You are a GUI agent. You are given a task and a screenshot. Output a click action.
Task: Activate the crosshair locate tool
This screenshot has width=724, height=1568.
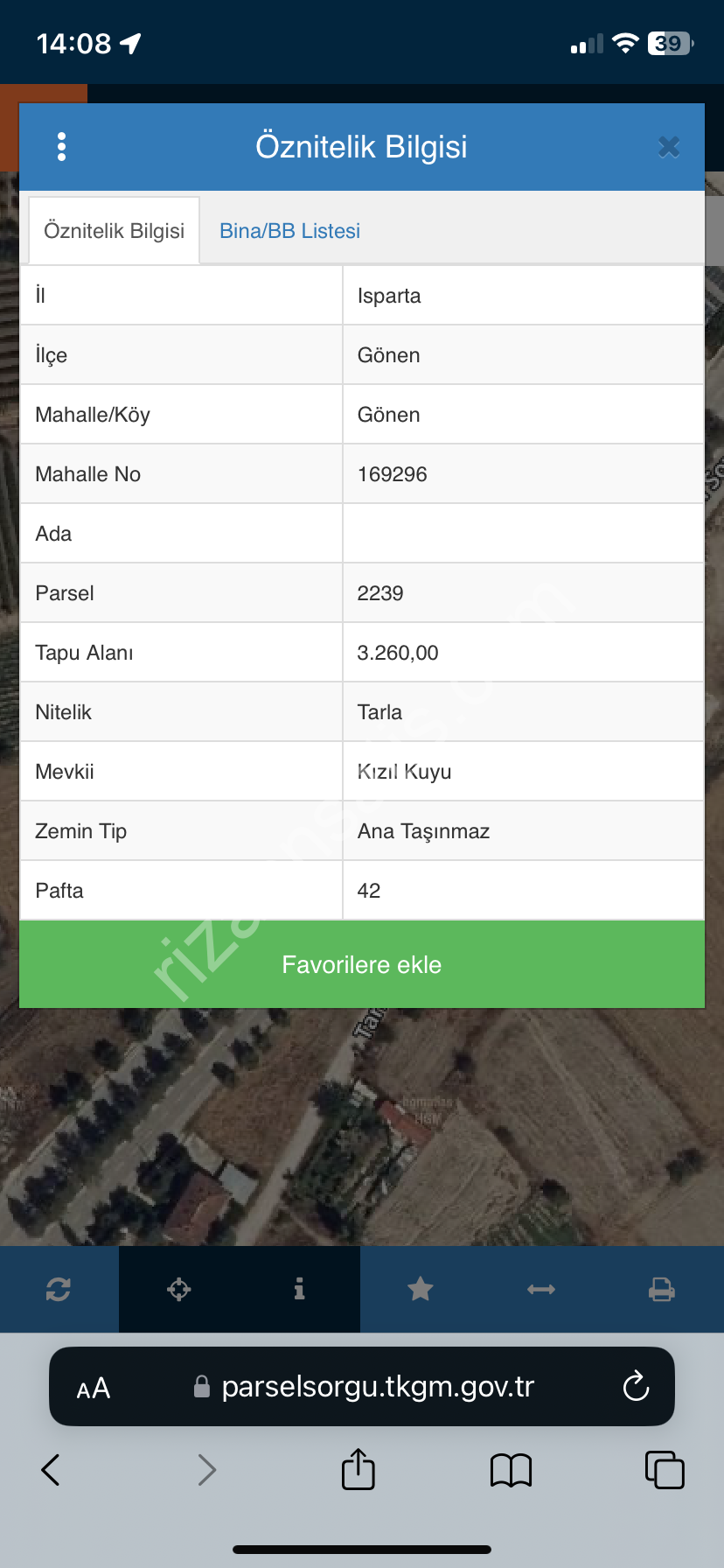pyautogui.click(x=179, y=1289)
